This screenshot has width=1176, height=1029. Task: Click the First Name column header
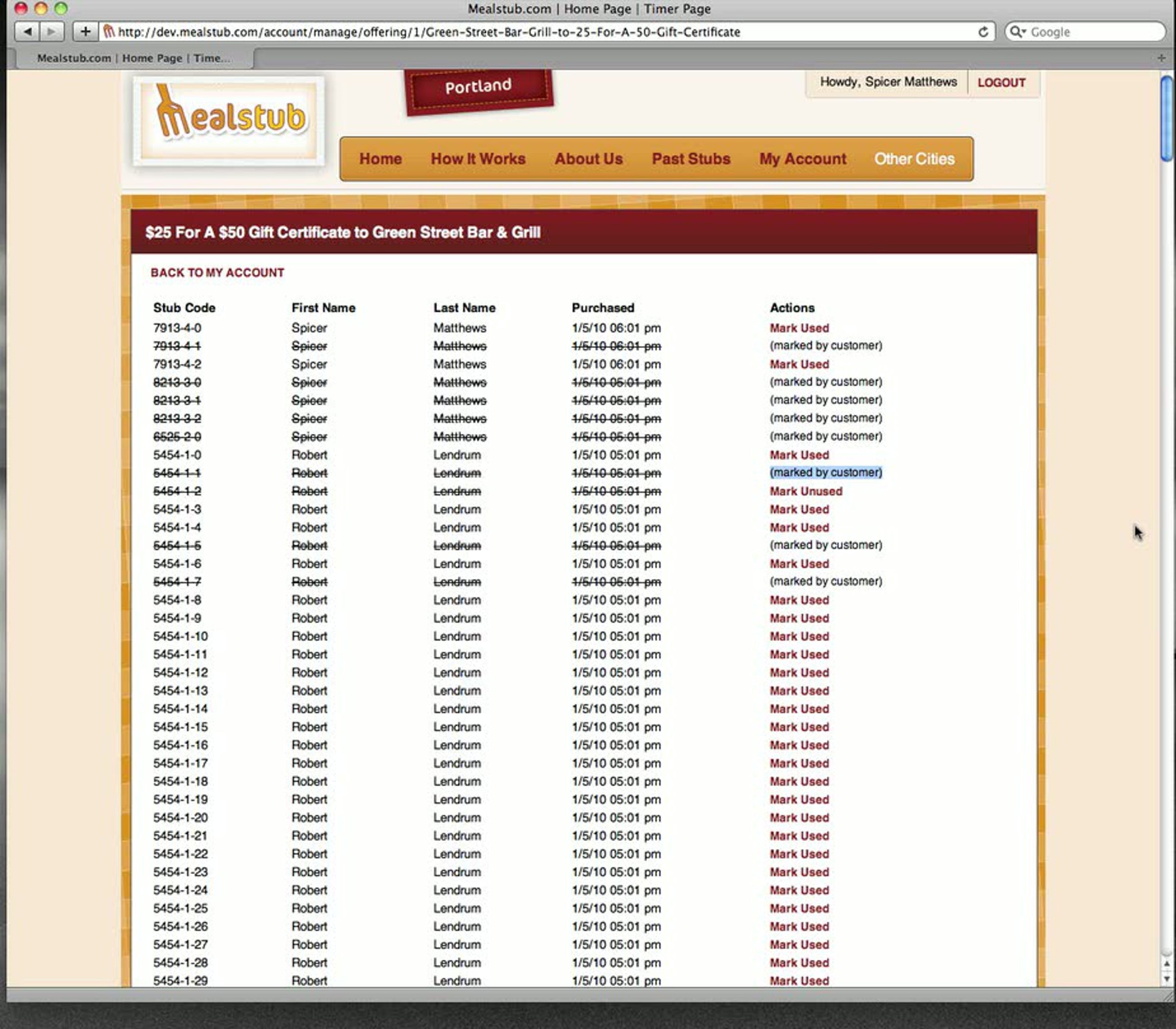(x=323, y=308)
